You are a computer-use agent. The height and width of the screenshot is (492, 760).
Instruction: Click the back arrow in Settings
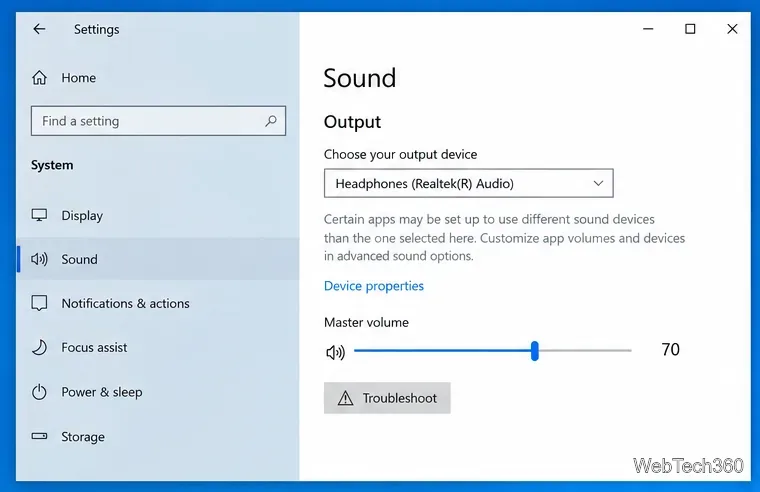(39, 29)
